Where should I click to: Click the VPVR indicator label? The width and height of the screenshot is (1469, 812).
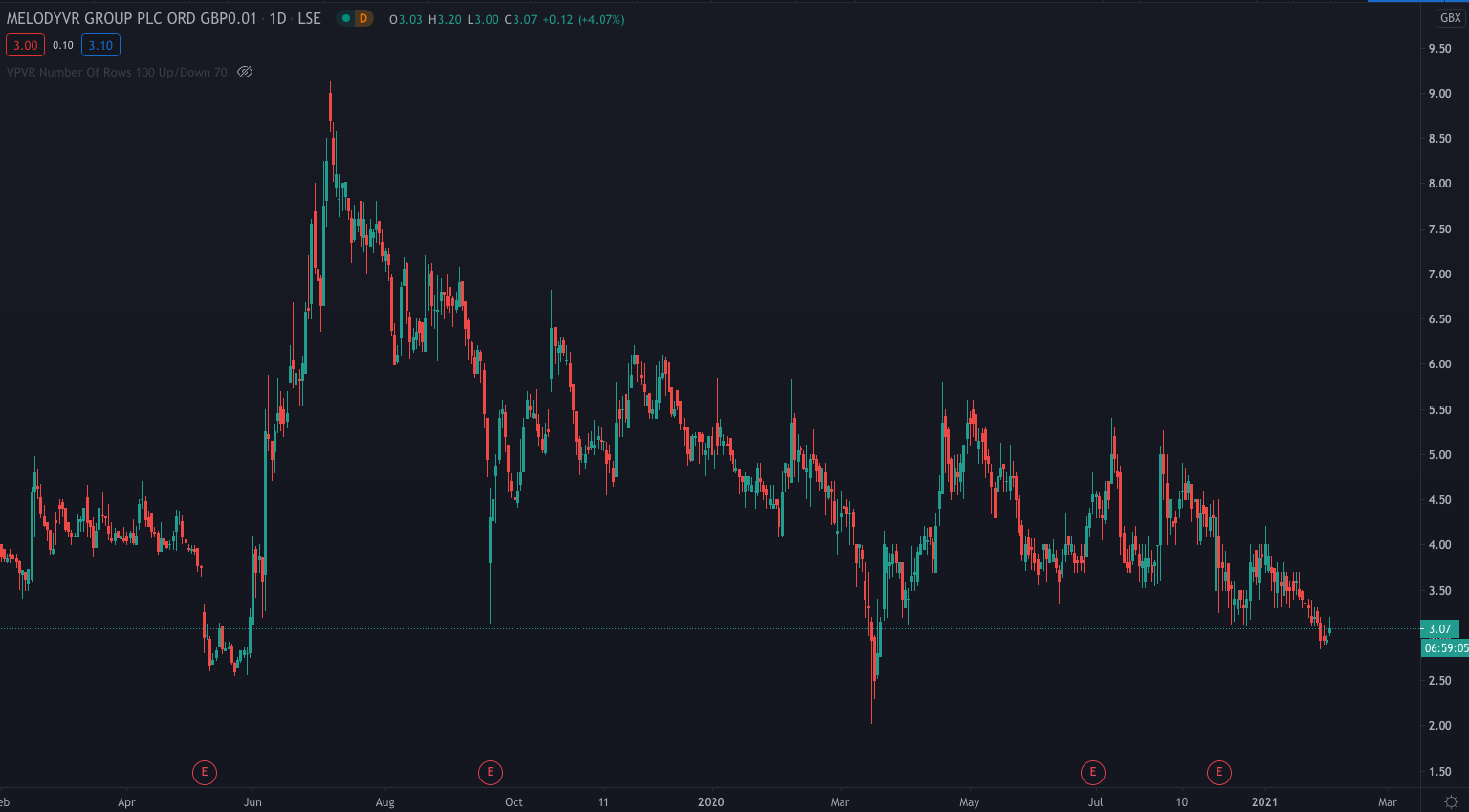(117, 72)
